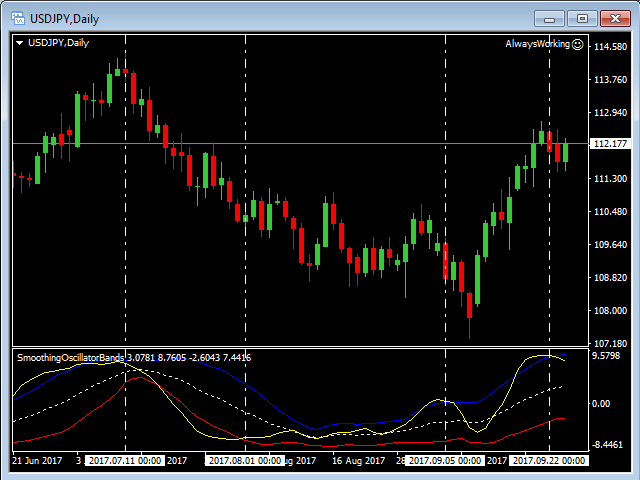Click the -8.4461 oscillator scale value
Viewport: 640px width, 480px height.
pyautogui.click(x=609, y=445)
